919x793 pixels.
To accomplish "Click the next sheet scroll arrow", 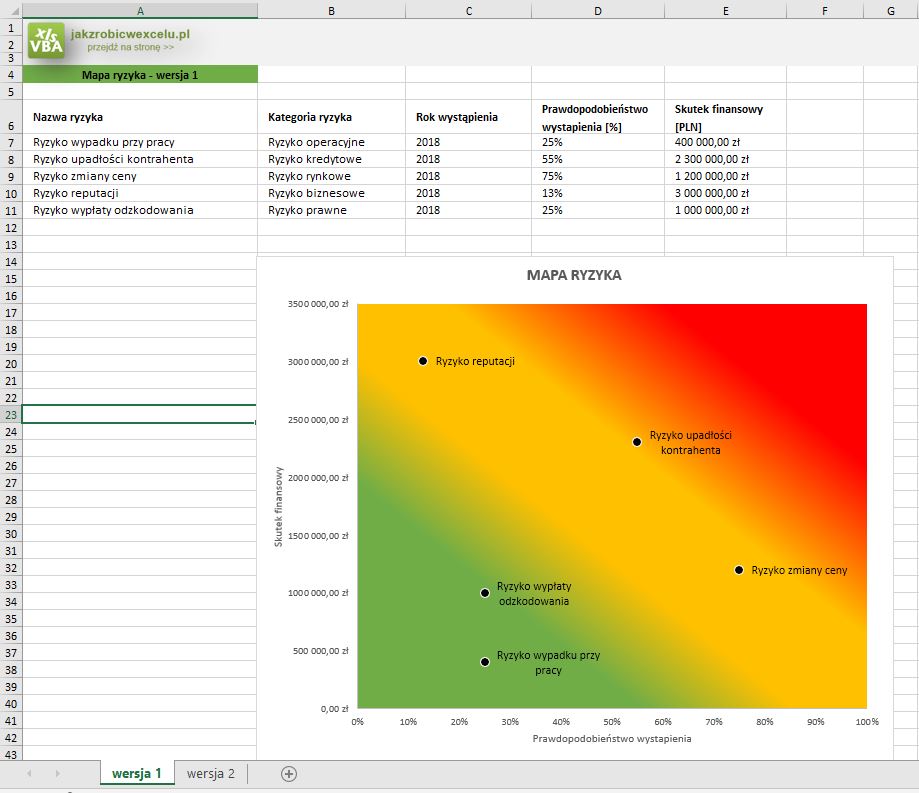I will [57, 773].
